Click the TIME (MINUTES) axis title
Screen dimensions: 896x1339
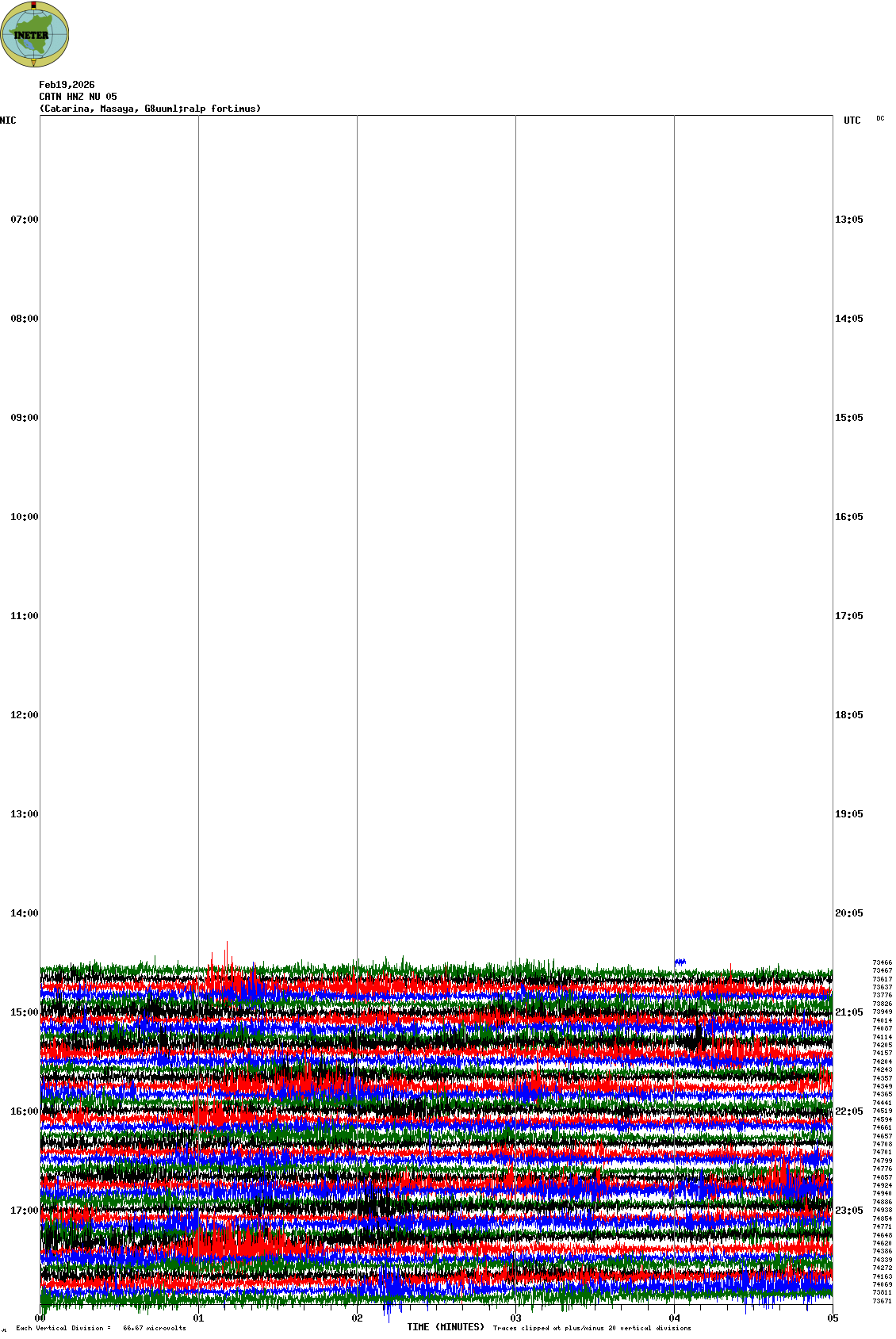click(446, 1327)
